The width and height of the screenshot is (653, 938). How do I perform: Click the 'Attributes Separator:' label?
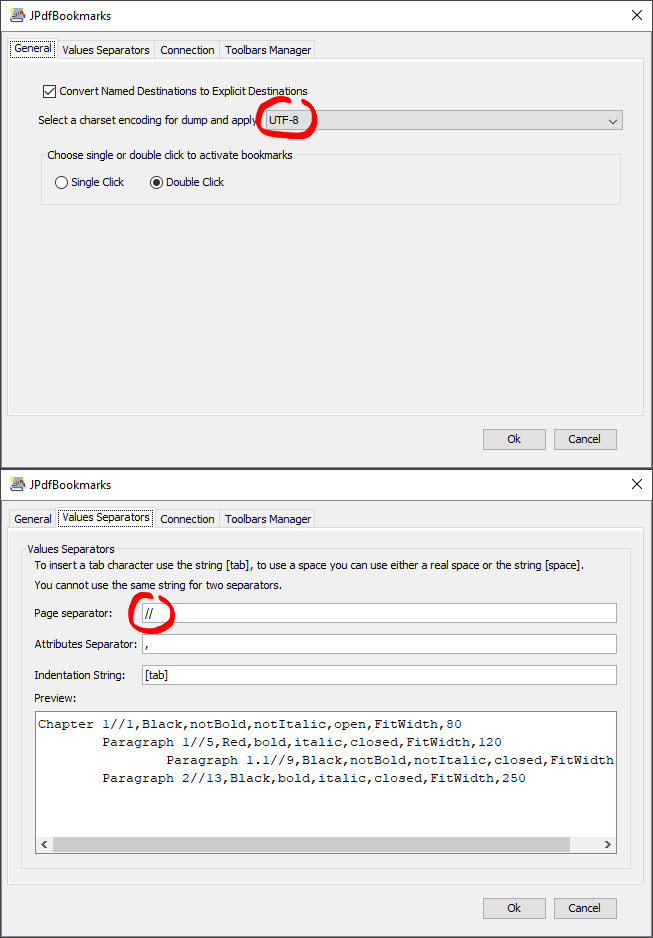[x=86, y=644]
